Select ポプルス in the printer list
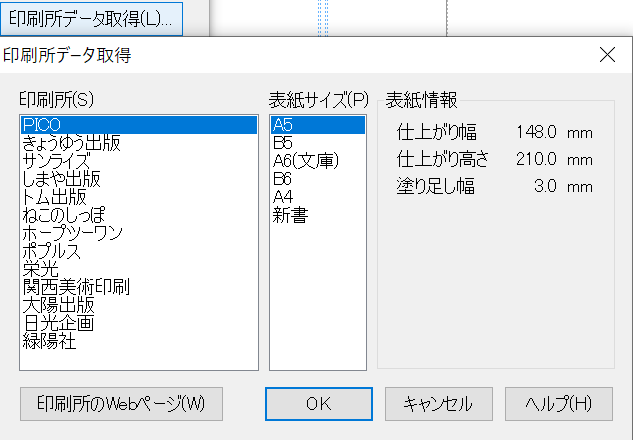This screenshot has width=633, height=440. click(139, 251)
